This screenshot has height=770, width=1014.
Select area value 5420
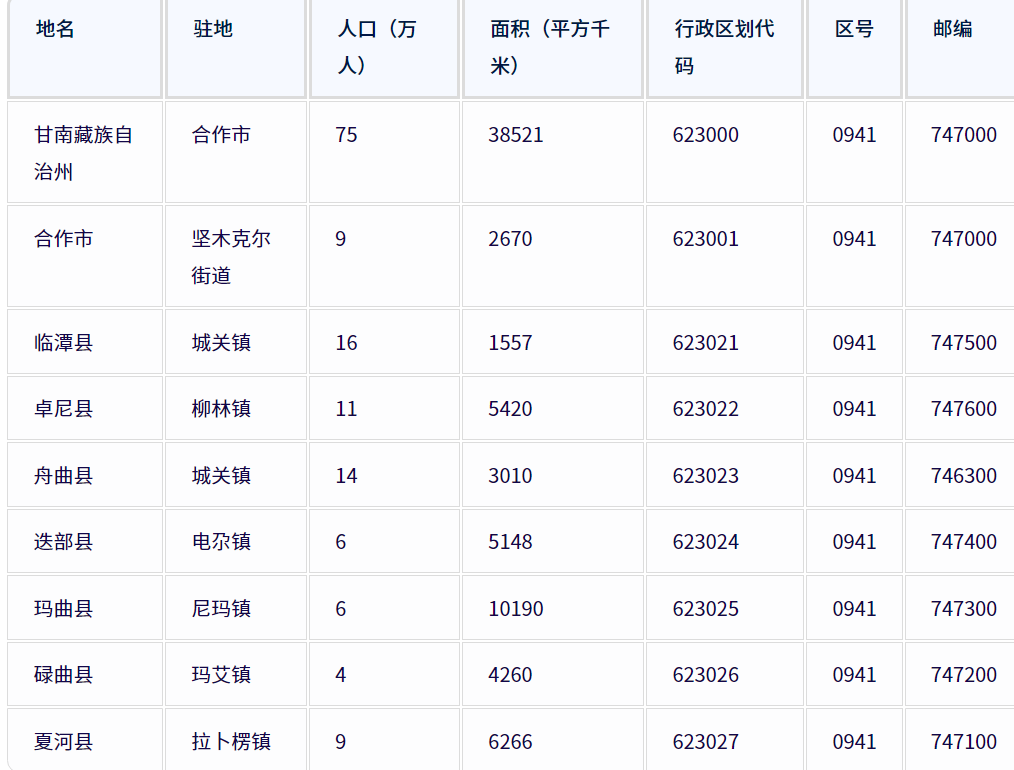pos(510,409)
